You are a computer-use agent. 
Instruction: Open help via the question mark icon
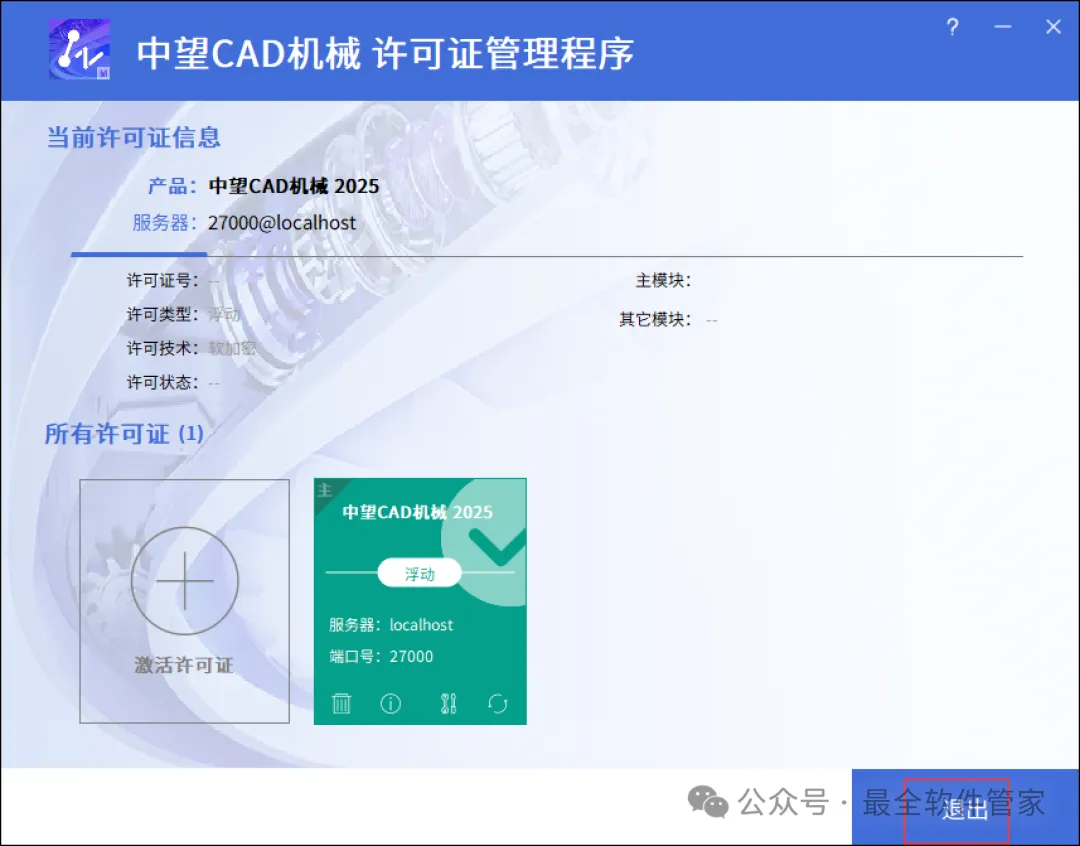click(953, 28)
